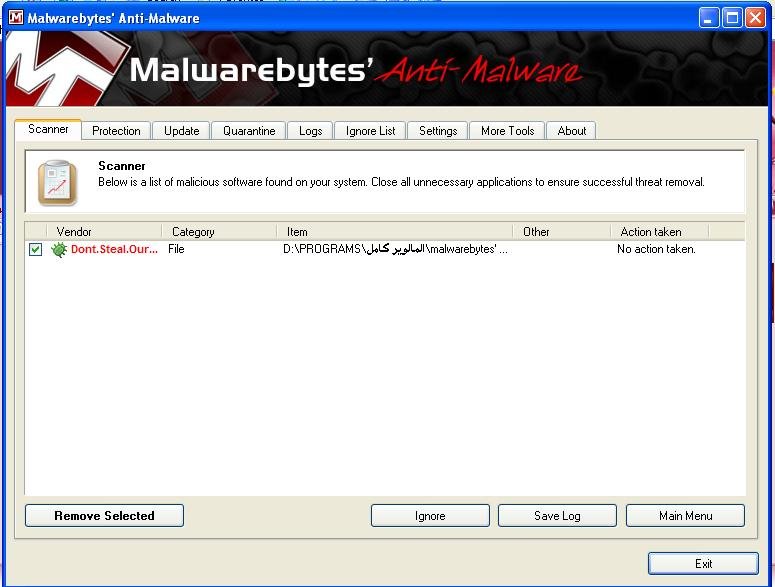Click the Other column header
Viewport: 775px width, 587px height.
(x=561, y=231)
